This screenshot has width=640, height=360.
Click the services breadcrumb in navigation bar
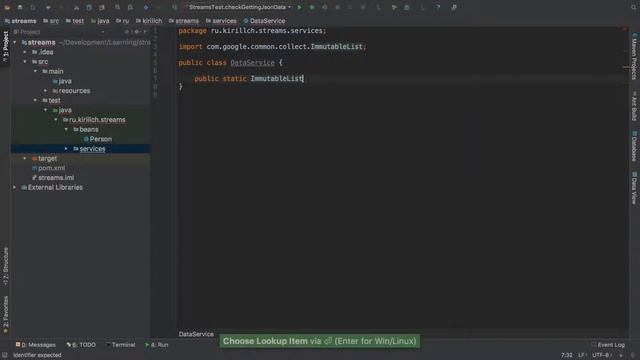[221, 21]
